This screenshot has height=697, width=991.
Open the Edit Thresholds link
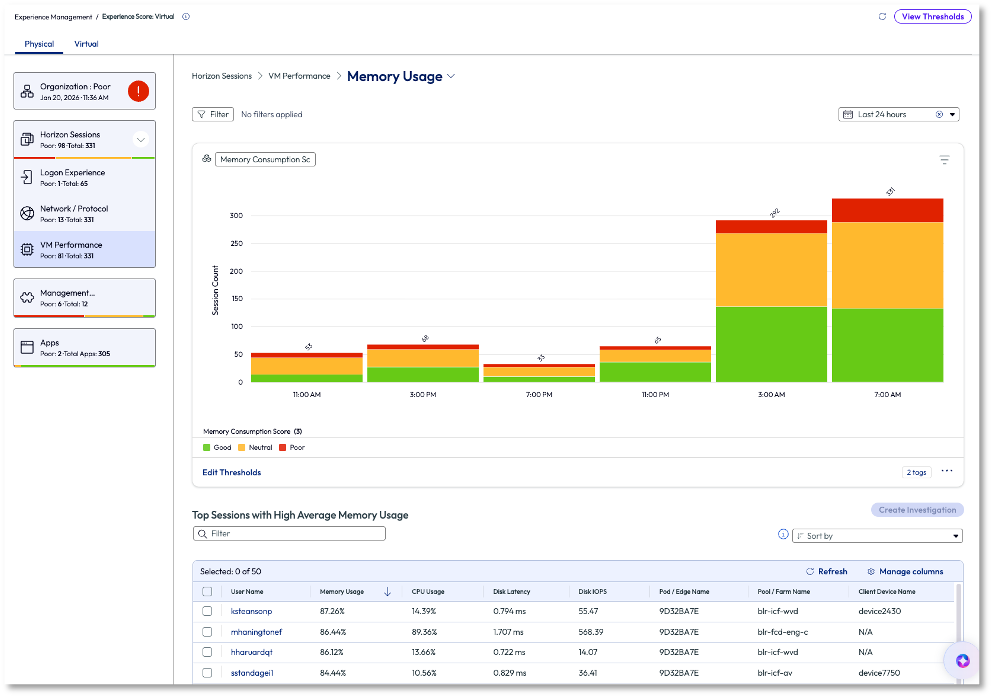231,472
